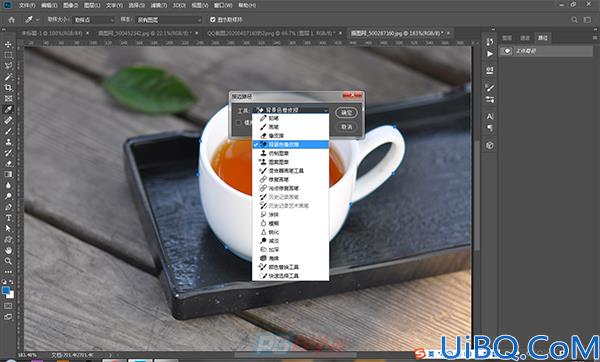The width and height of the screenshot is (600, 362).
Task: Select the 工作路径 path row
Action: [x=546, y=51]
